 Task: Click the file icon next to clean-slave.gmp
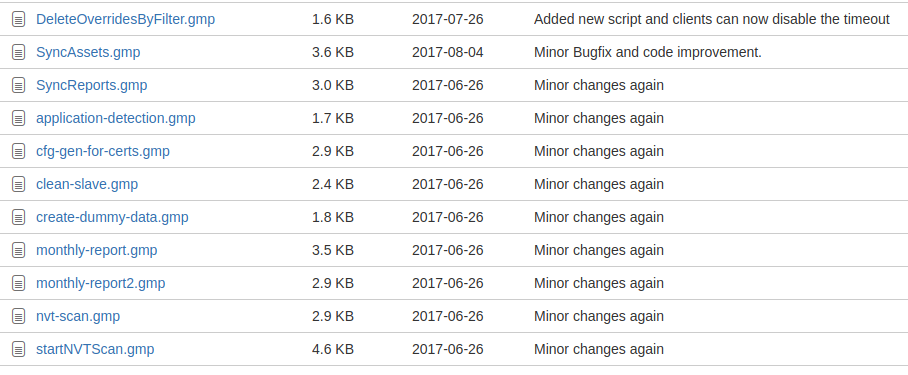[19, 184]
